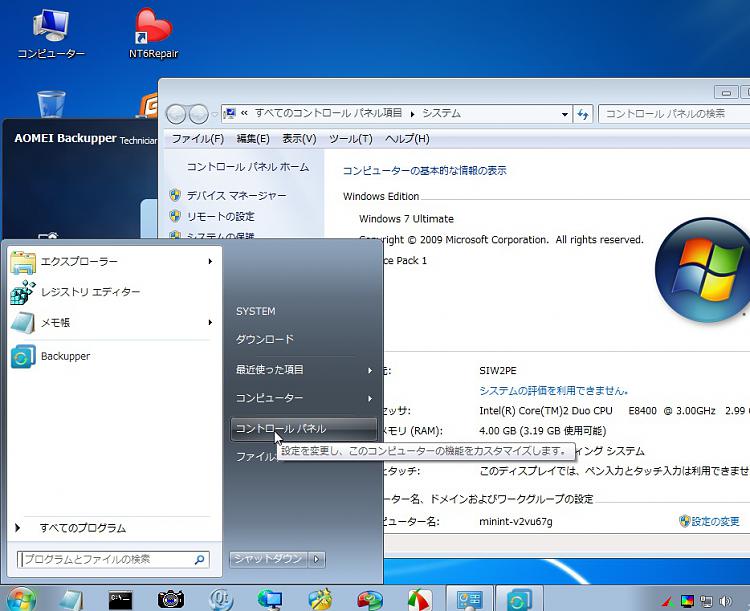Viewport: 750px width, 611px height.
Task: Launch the NT6Repair desktop shortcut
Action: 153,33
